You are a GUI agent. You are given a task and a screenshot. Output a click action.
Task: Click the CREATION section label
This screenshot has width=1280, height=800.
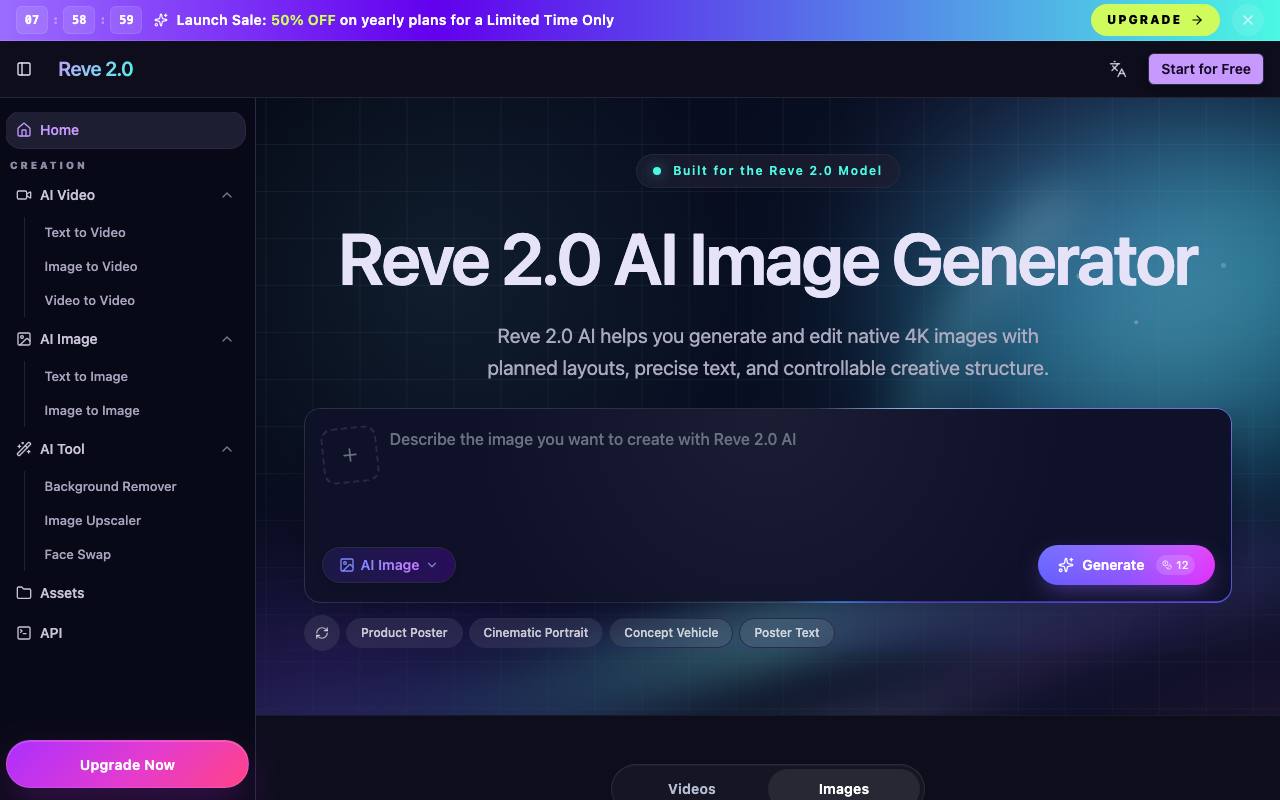(48, 165)
